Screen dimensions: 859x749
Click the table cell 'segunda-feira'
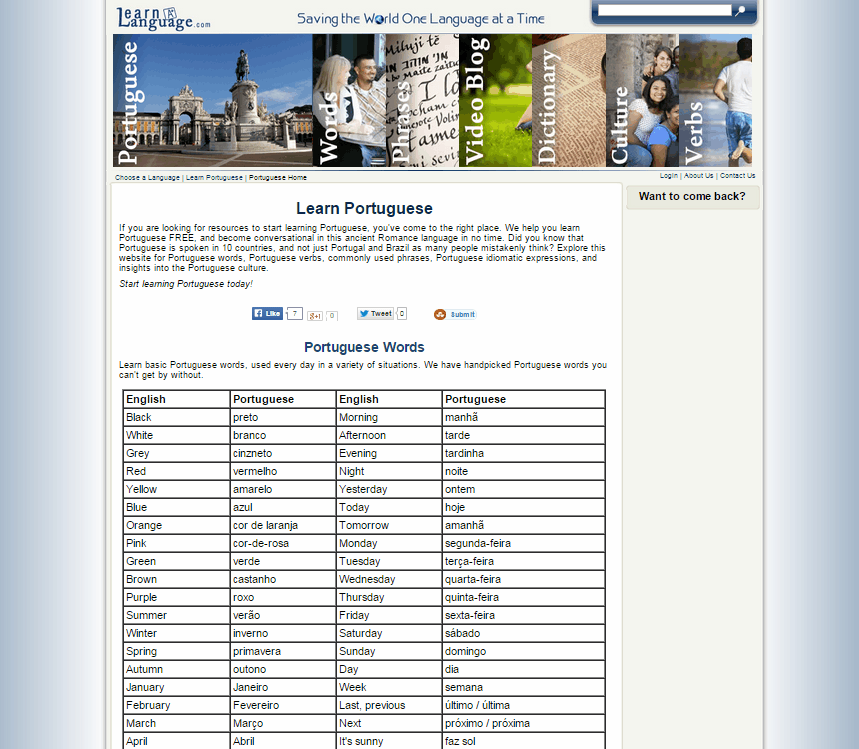523,544
